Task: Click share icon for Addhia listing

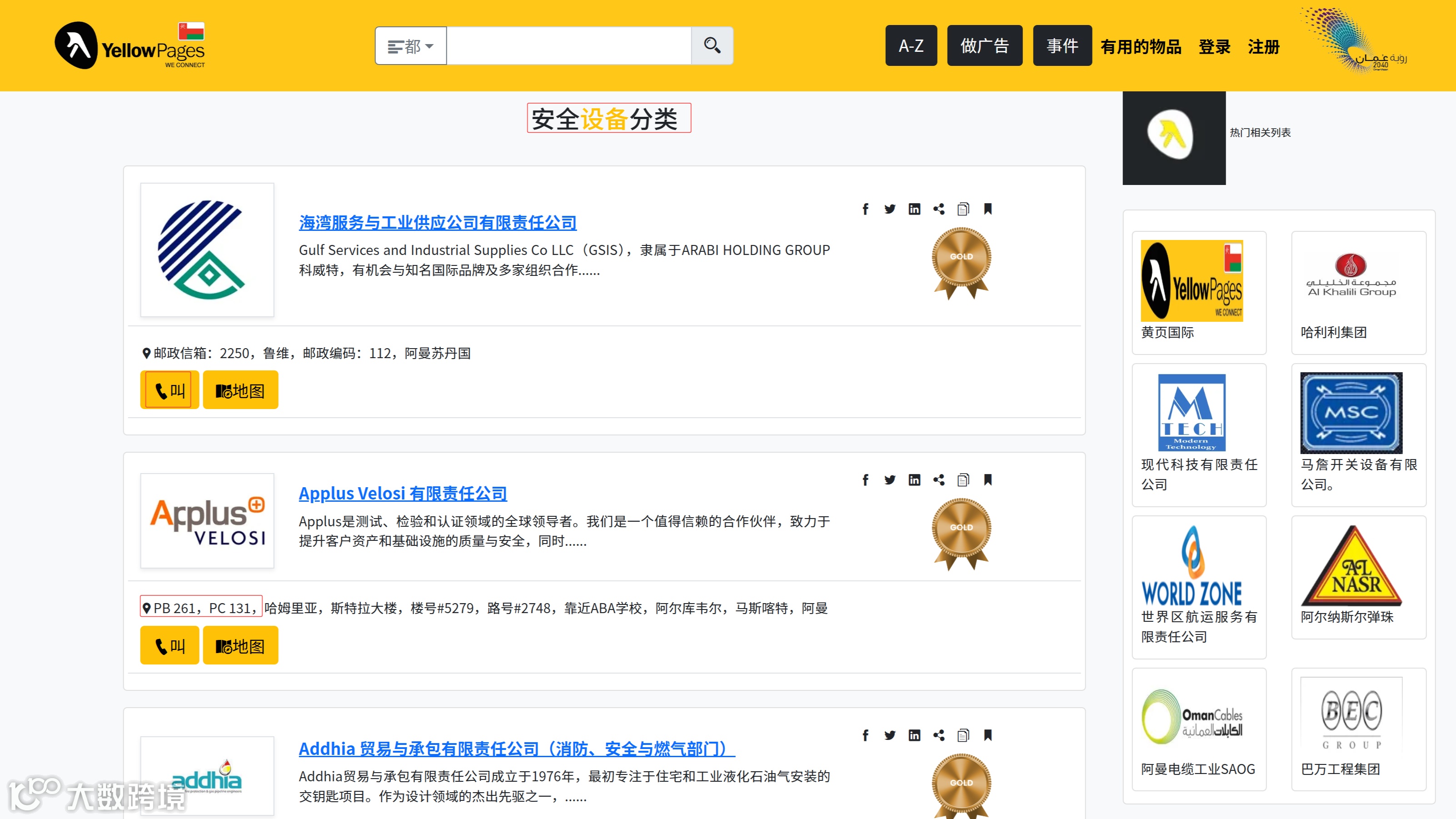Action: [939, 735]
